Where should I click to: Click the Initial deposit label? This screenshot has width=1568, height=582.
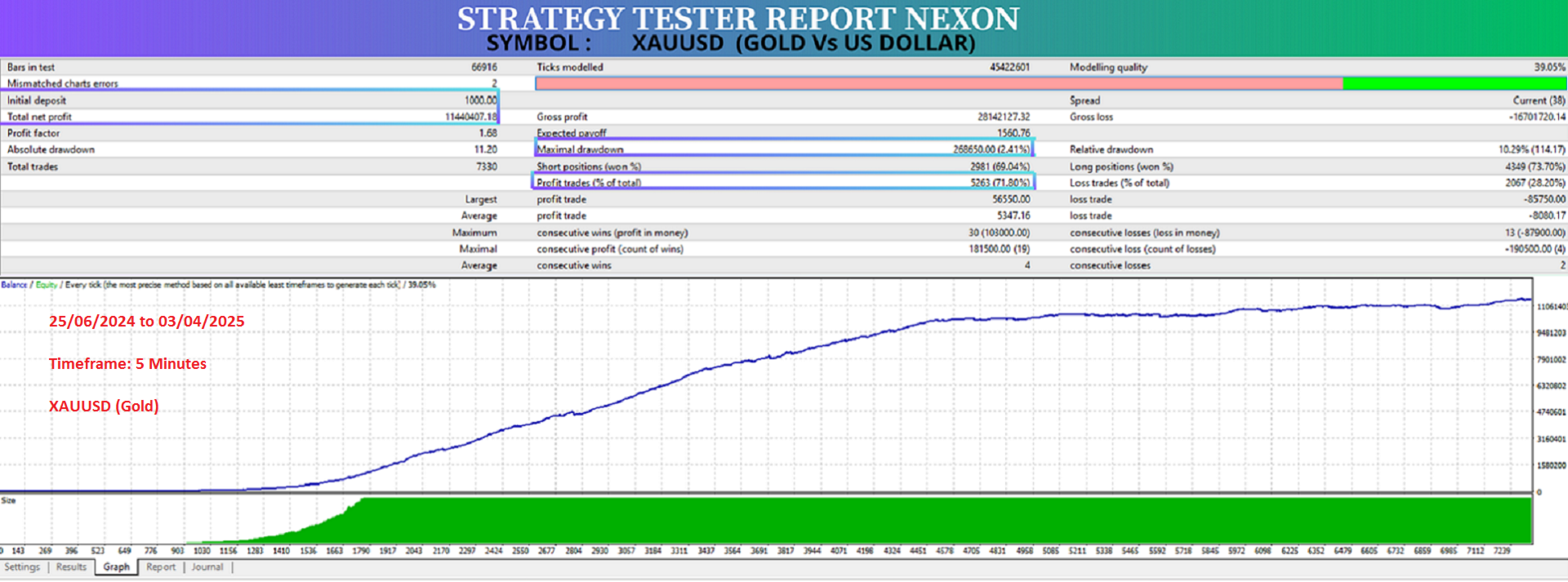click(37, 100)
